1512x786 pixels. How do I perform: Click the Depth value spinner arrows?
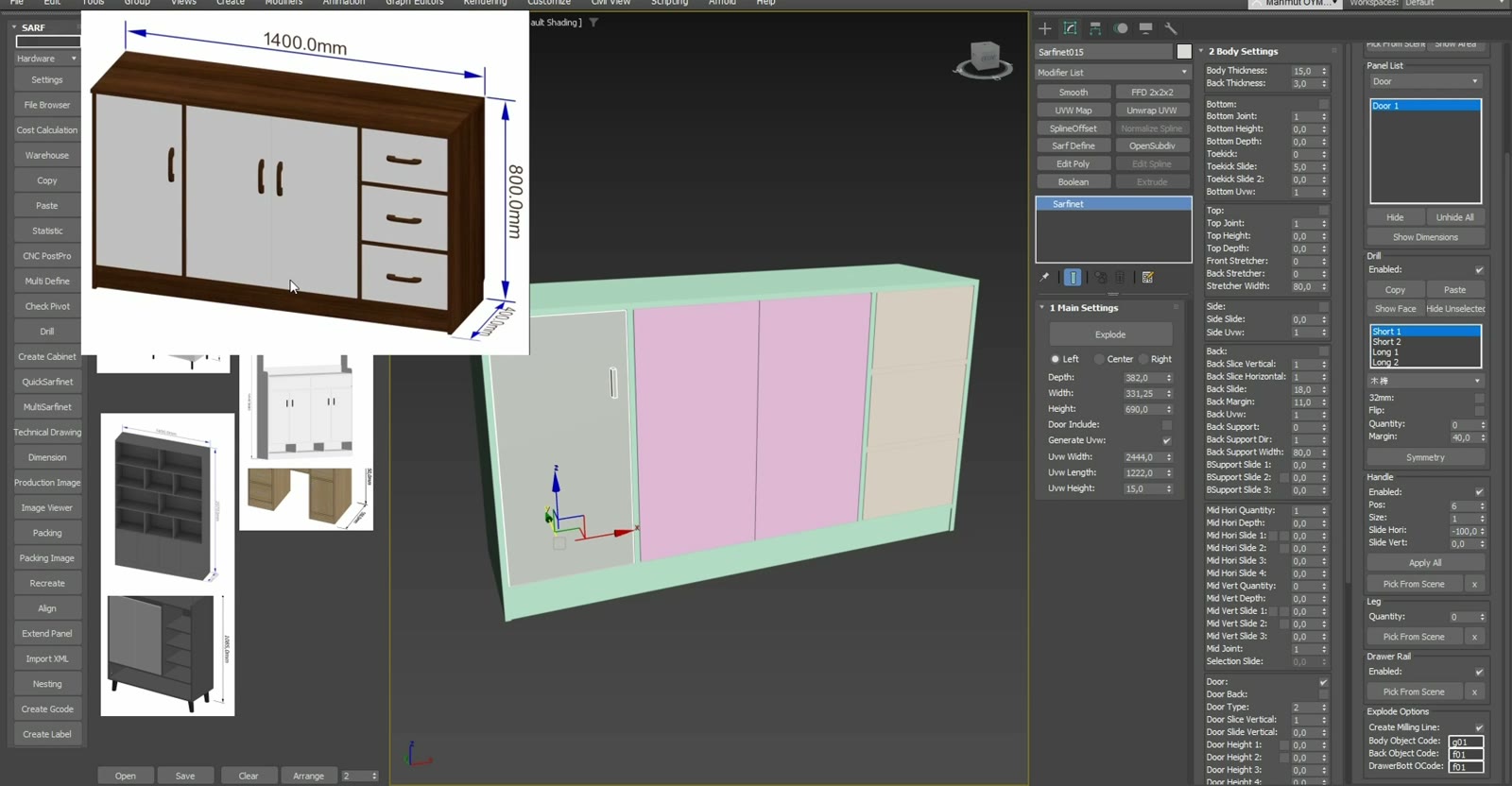pos(1169,378)
